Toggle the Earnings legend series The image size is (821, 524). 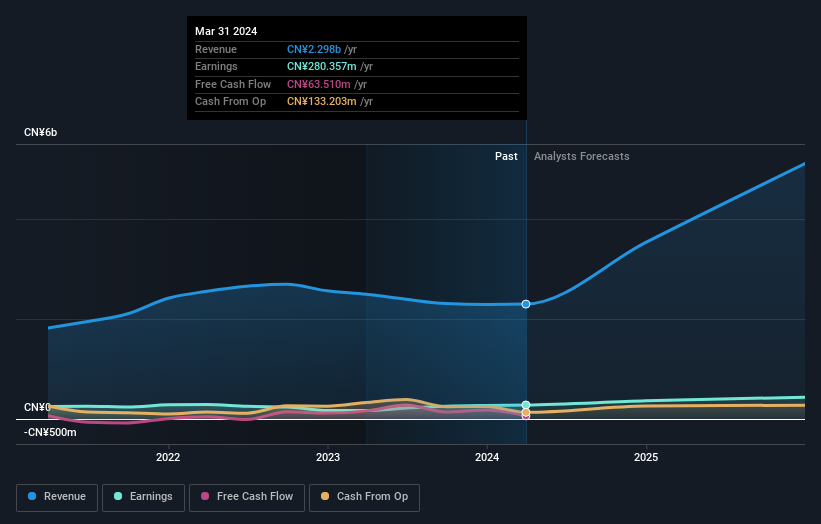tap(143, 497)
